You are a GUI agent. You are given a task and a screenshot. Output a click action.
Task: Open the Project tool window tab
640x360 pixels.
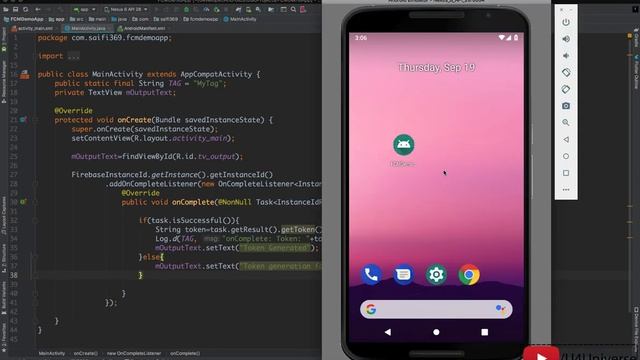click(4, 39)
